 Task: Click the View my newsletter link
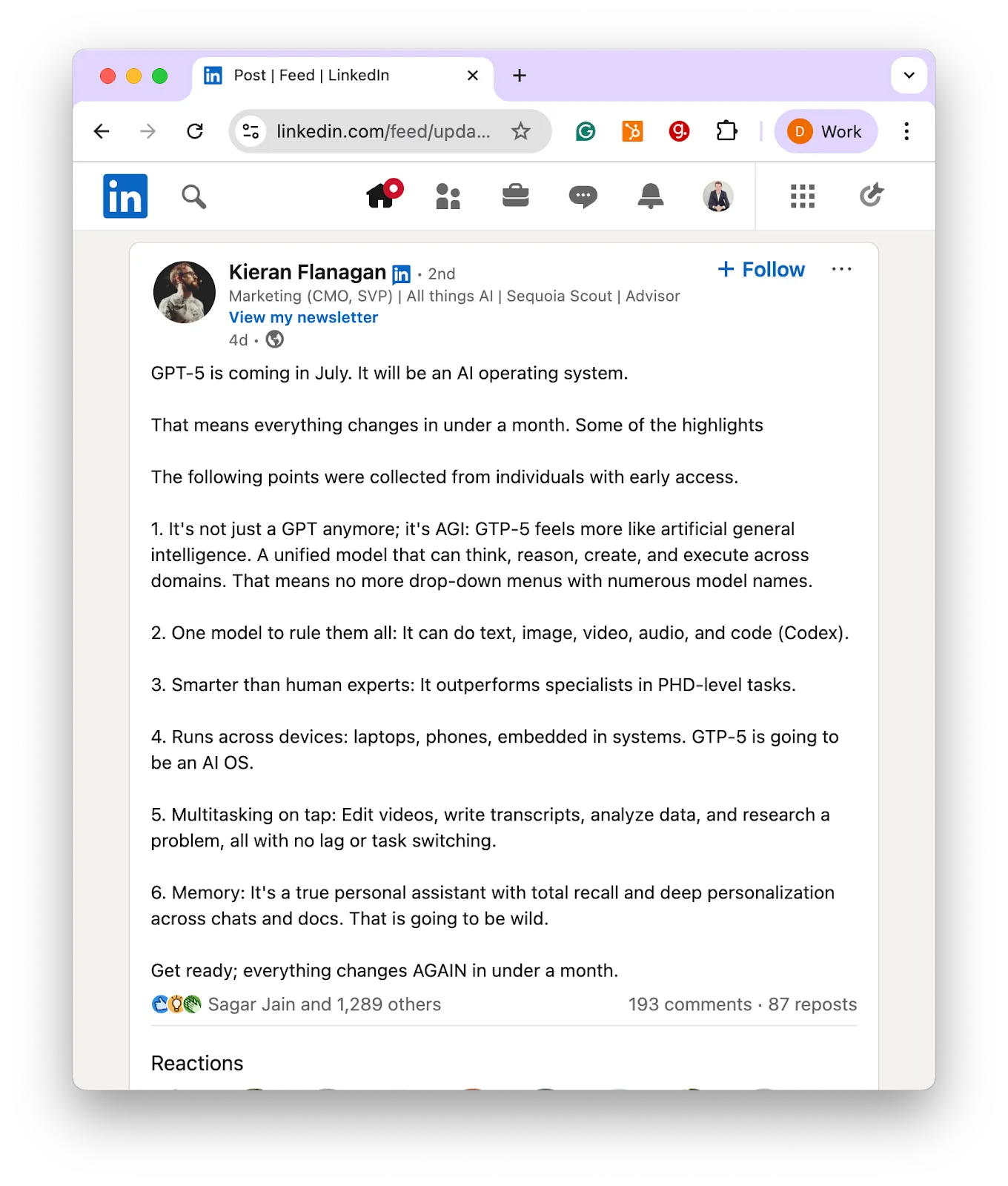tap(303, 317)
